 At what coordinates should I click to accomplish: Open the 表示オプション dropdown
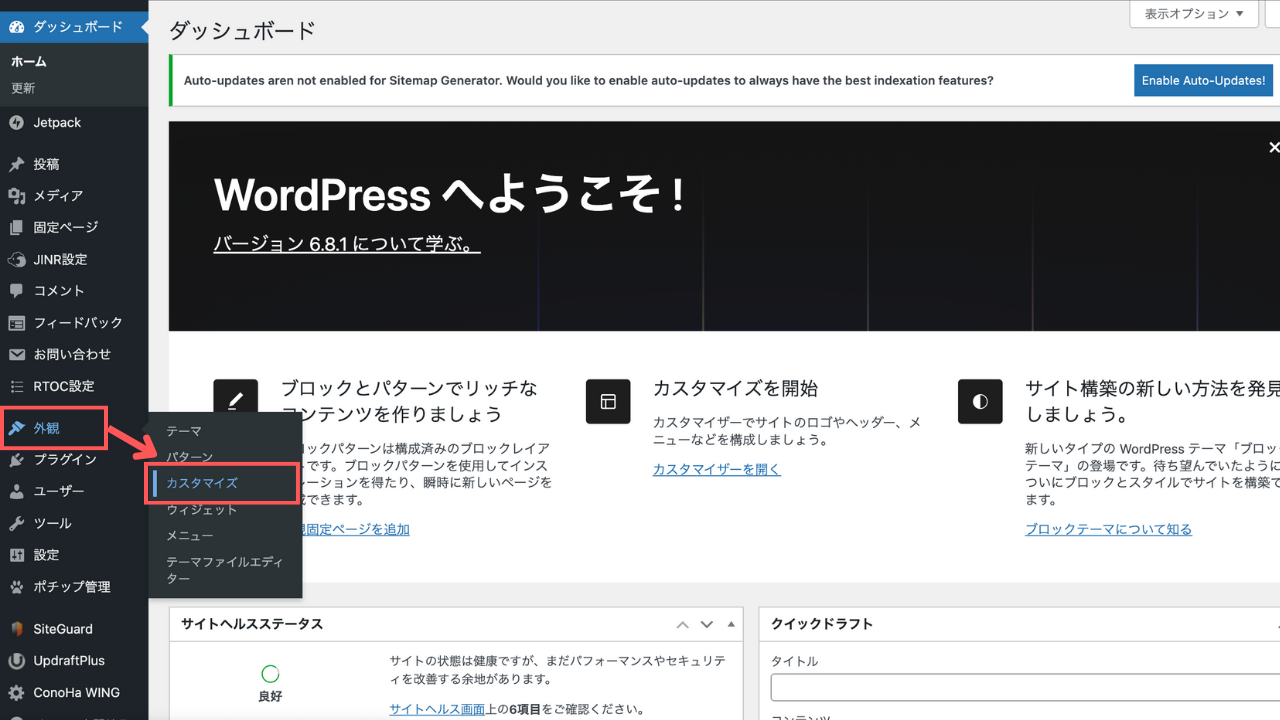(1194, 14)
